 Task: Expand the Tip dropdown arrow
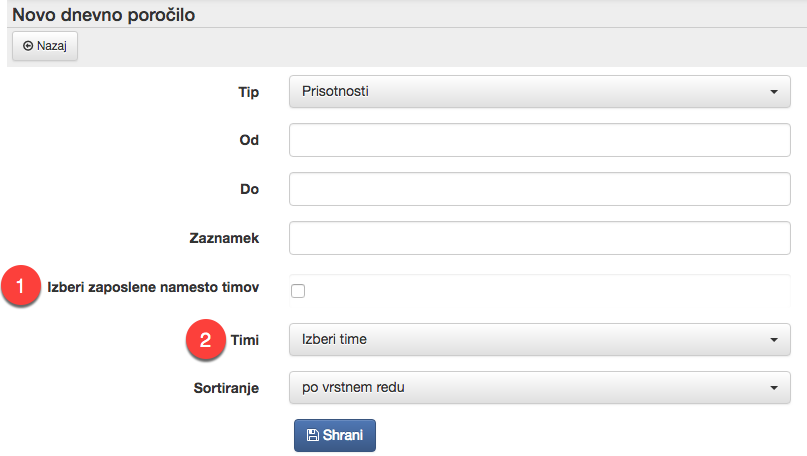tap(773, 92)
